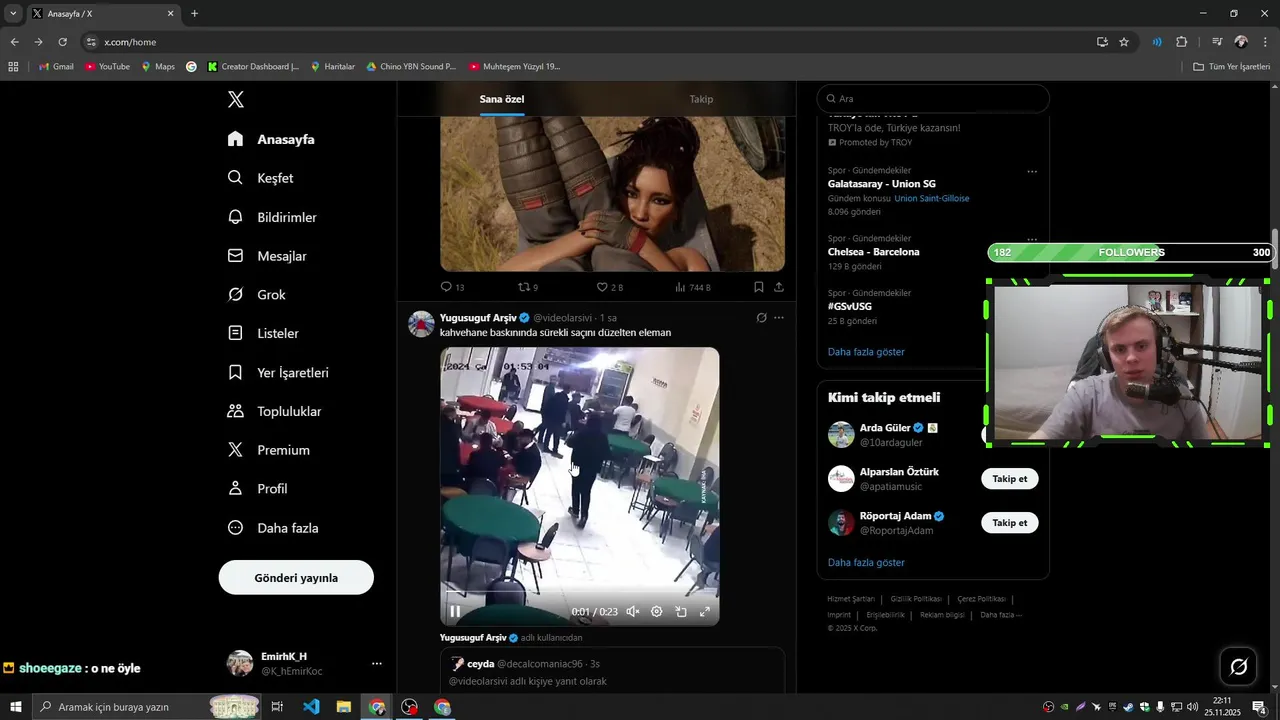
Task: Open Gizlilik Politikası footer link
Action: click(x=916, y=599)
